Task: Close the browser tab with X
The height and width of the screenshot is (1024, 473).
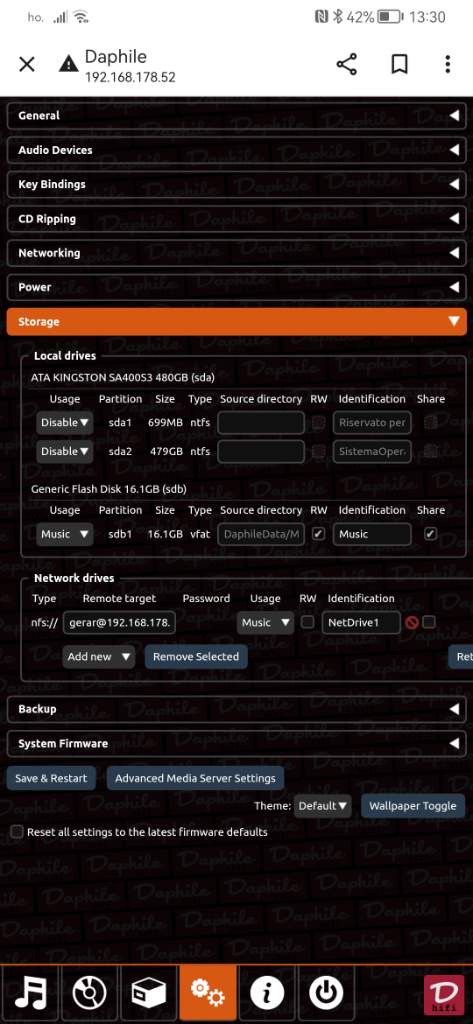Action: point(27,65)
